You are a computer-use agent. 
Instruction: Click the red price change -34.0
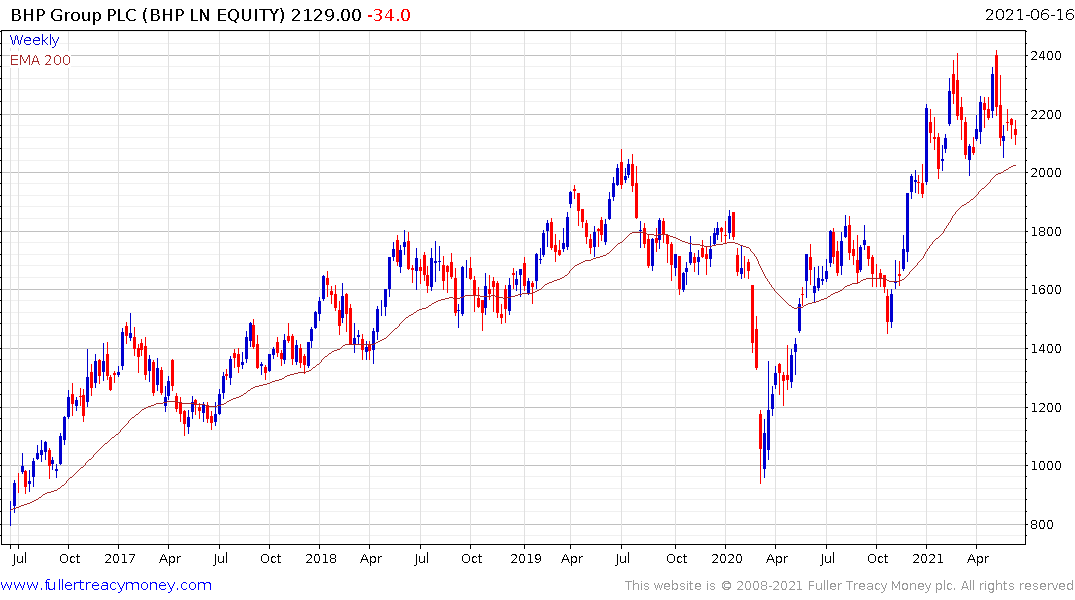(x=389, y=15)
